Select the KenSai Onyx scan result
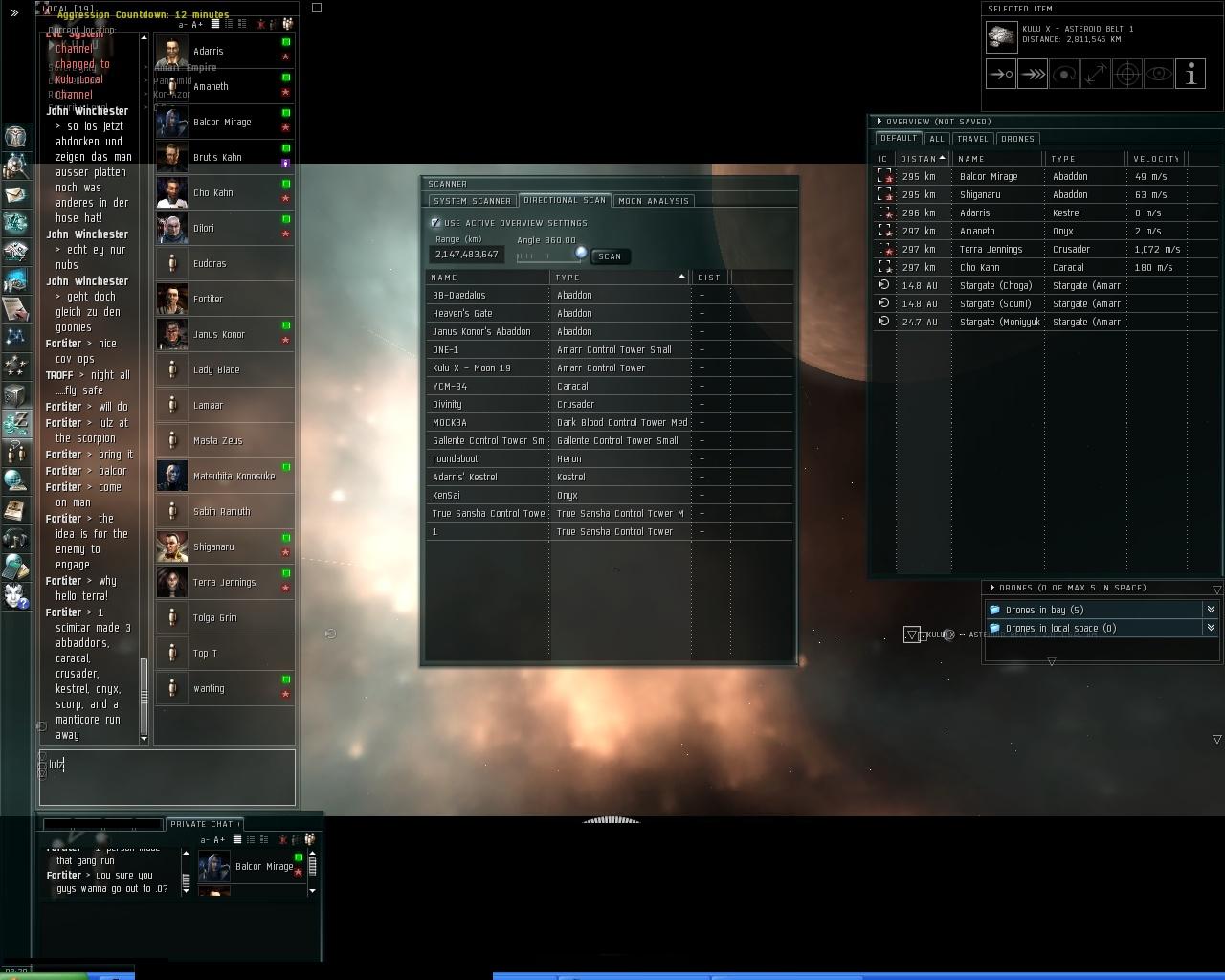The height and width of the screenshot is (980, 1225). (610, 495)
